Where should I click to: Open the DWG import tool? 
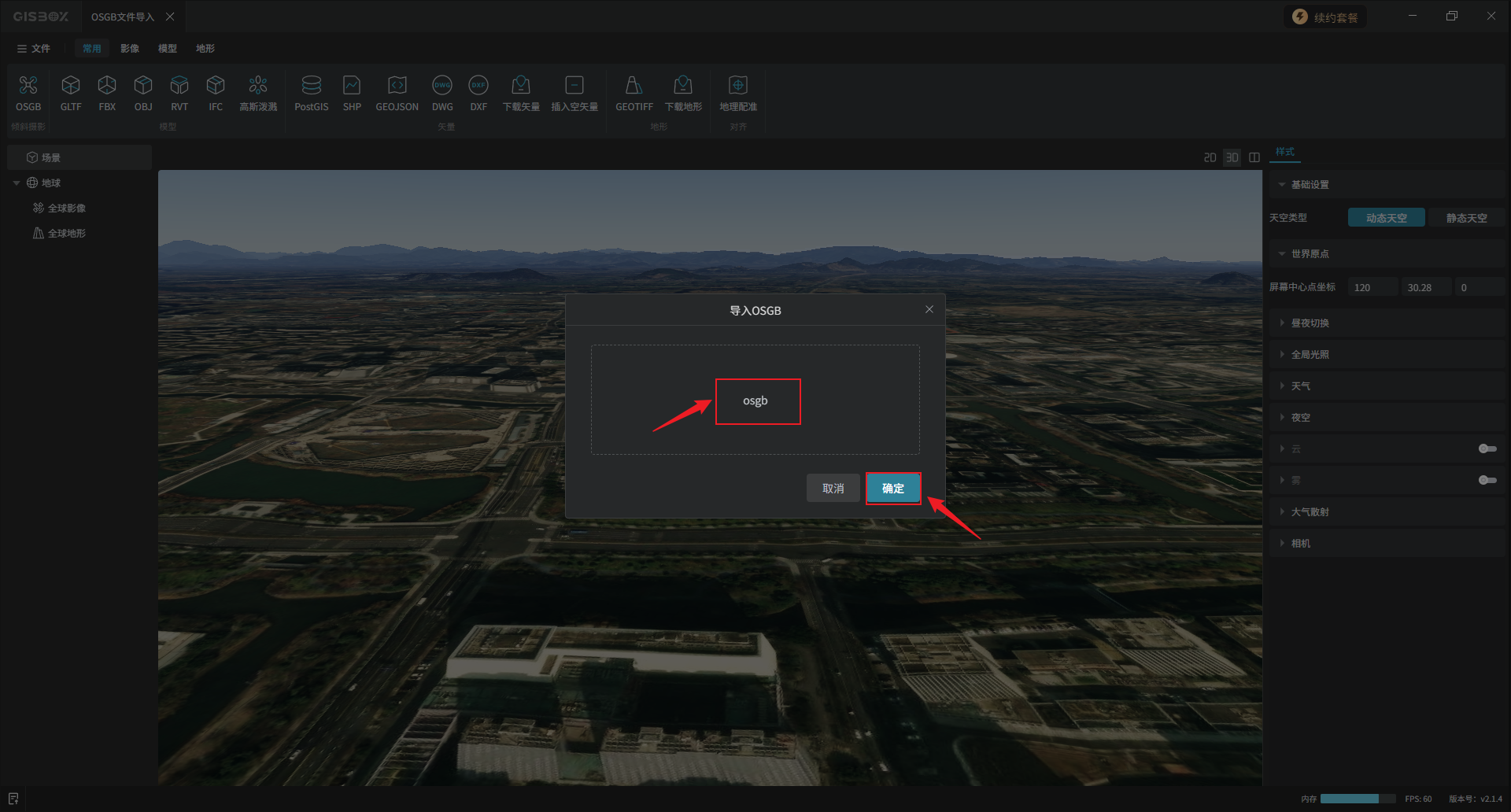click(442, 85)
